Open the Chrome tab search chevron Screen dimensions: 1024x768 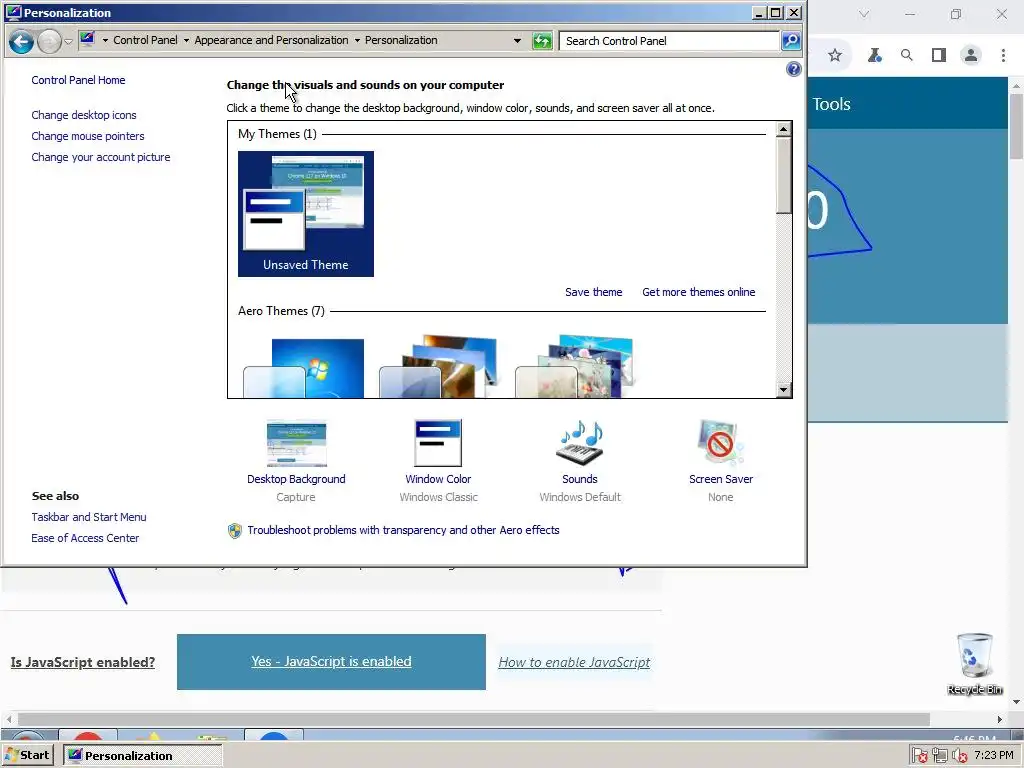864,14
